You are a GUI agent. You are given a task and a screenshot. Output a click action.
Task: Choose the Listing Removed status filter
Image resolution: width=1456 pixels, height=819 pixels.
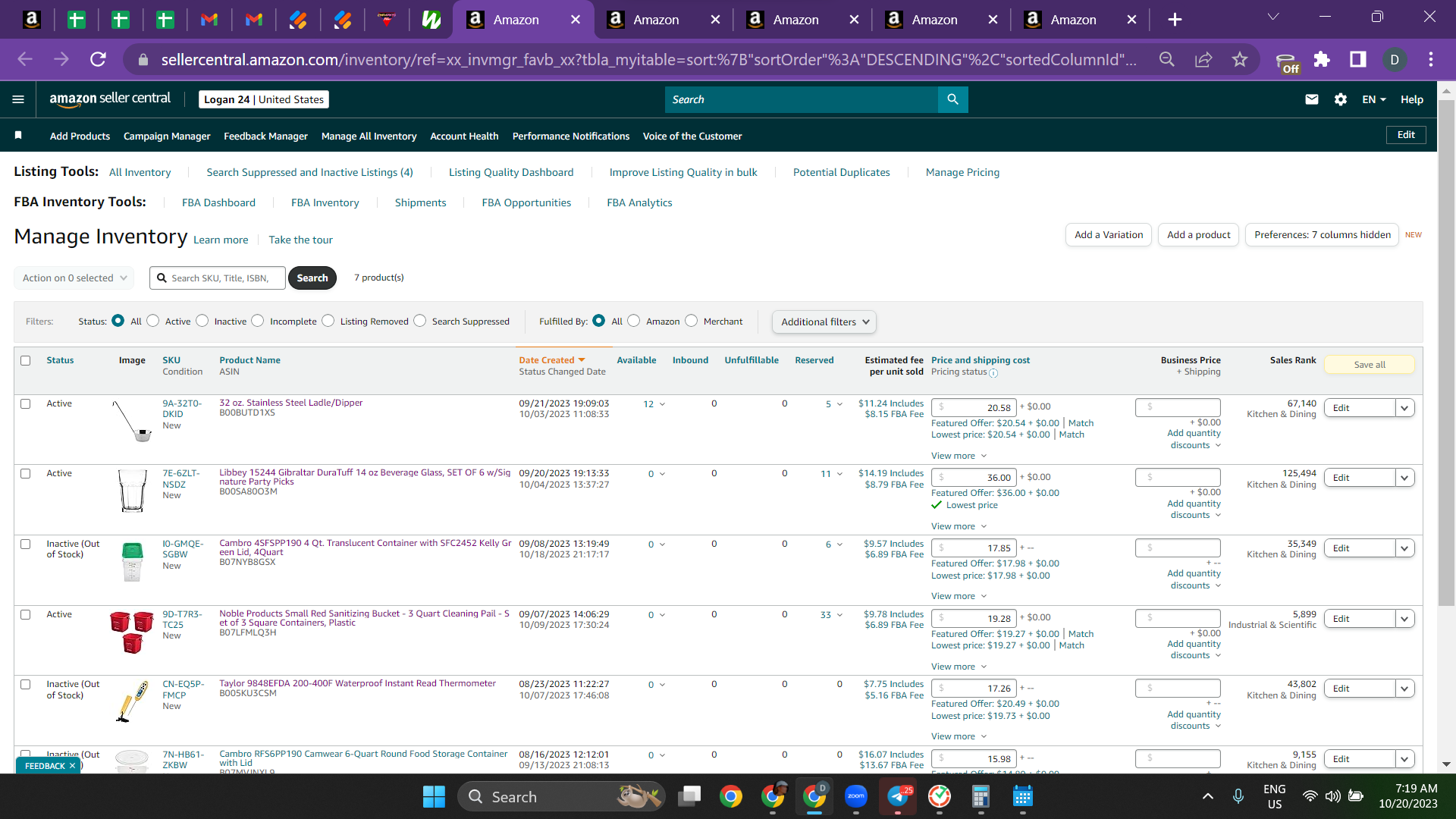point(328,321)
